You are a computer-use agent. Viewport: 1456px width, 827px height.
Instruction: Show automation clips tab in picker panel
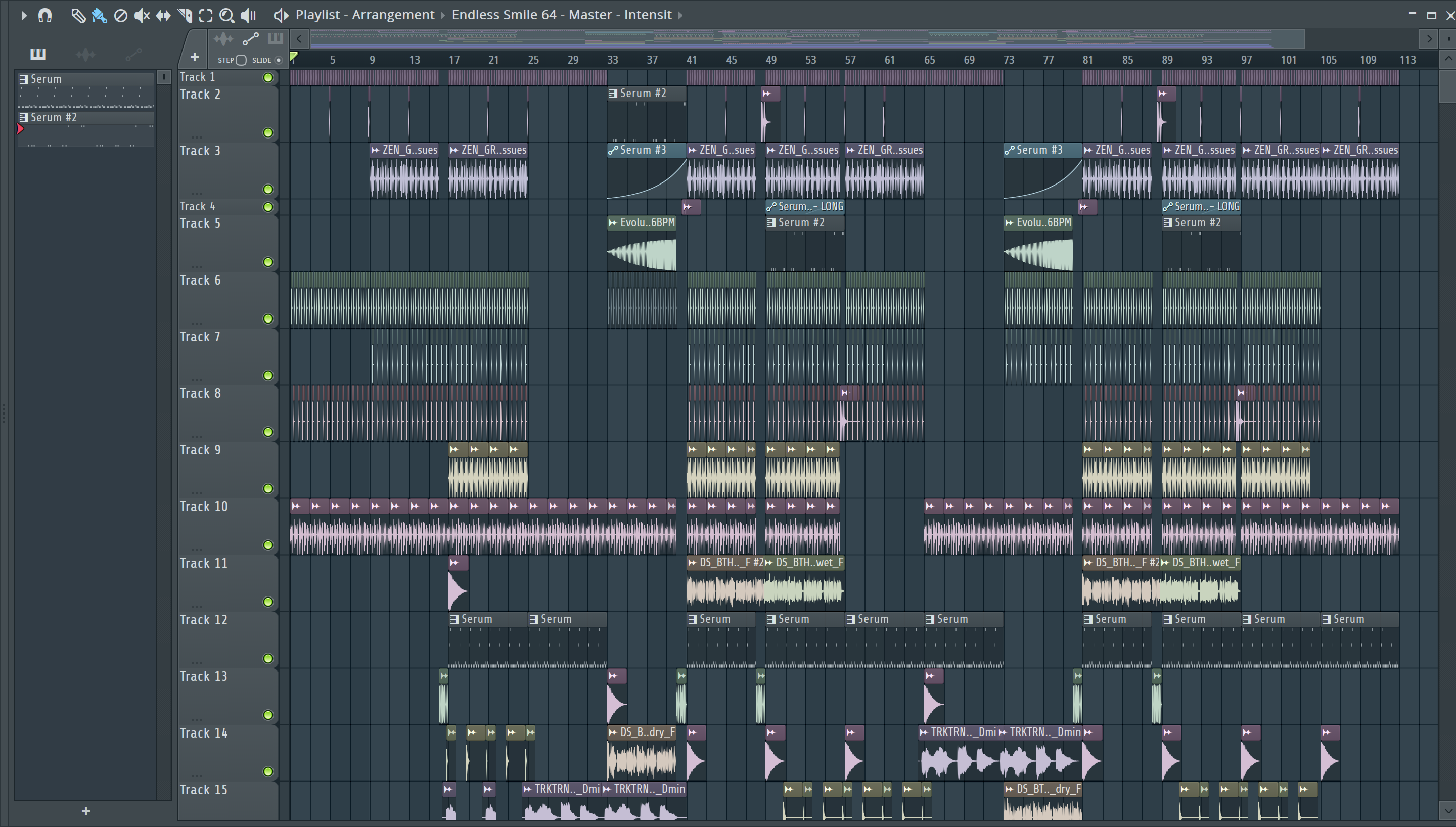[x=133, y=54]
